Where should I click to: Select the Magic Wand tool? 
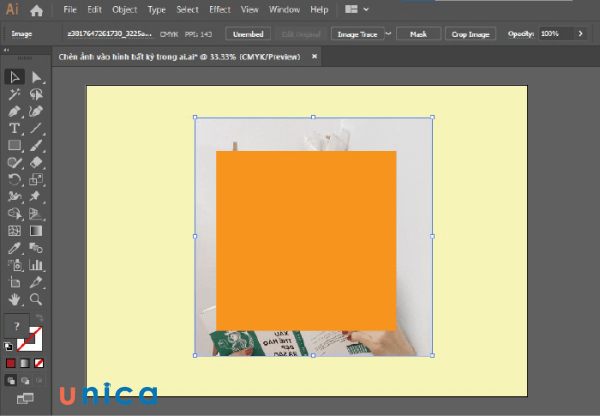pos(15,94)
